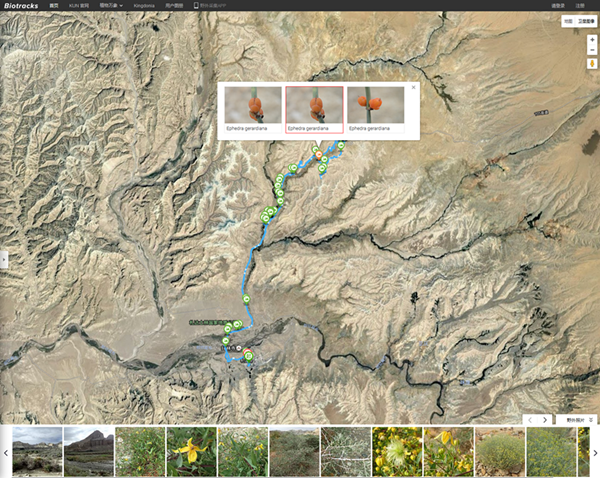
Task: Click the Biotracks logo link
Action: (x=21, y=5)
